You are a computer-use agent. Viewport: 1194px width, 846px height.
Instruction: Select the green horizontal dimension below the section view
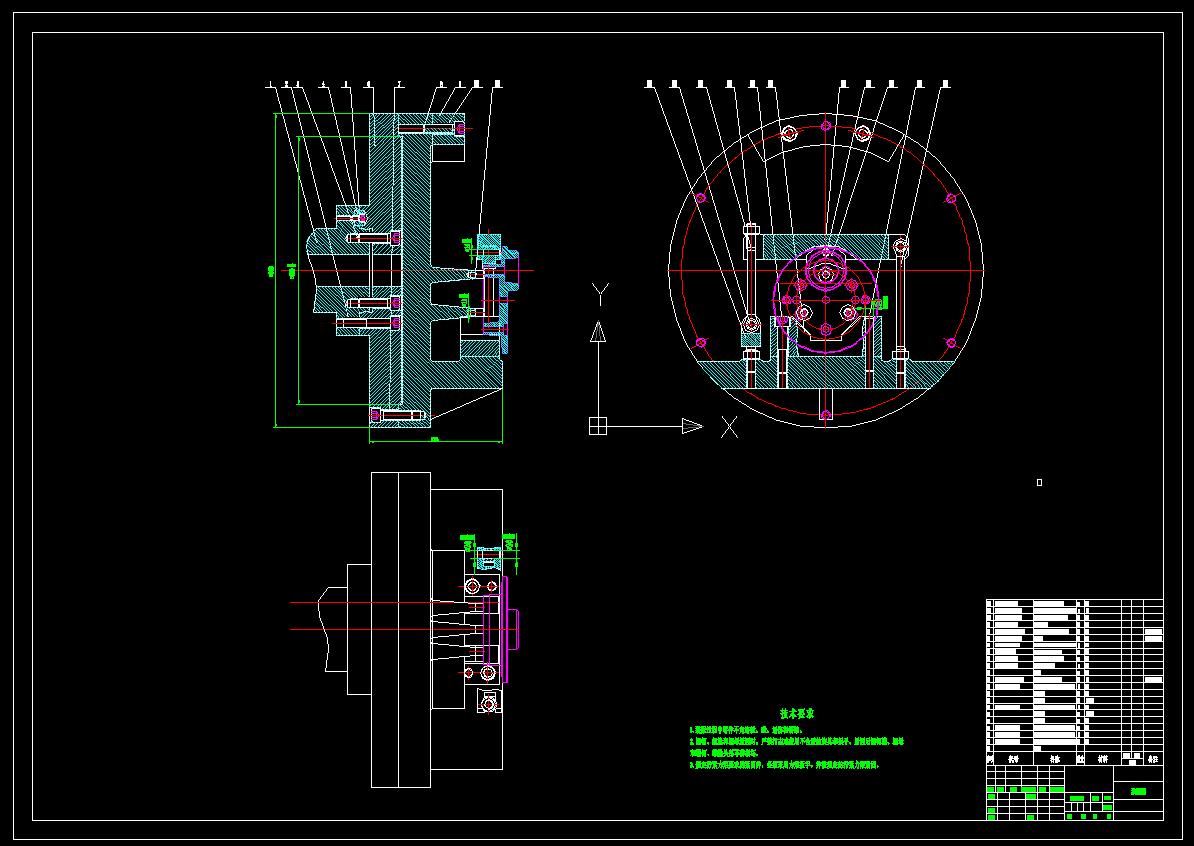(x=436, y=439)
